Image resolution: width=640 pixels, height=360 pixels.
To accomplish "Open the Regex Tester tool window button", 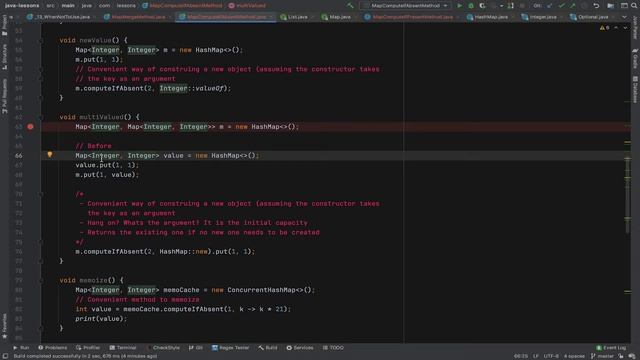I will (x=231, y=348).
